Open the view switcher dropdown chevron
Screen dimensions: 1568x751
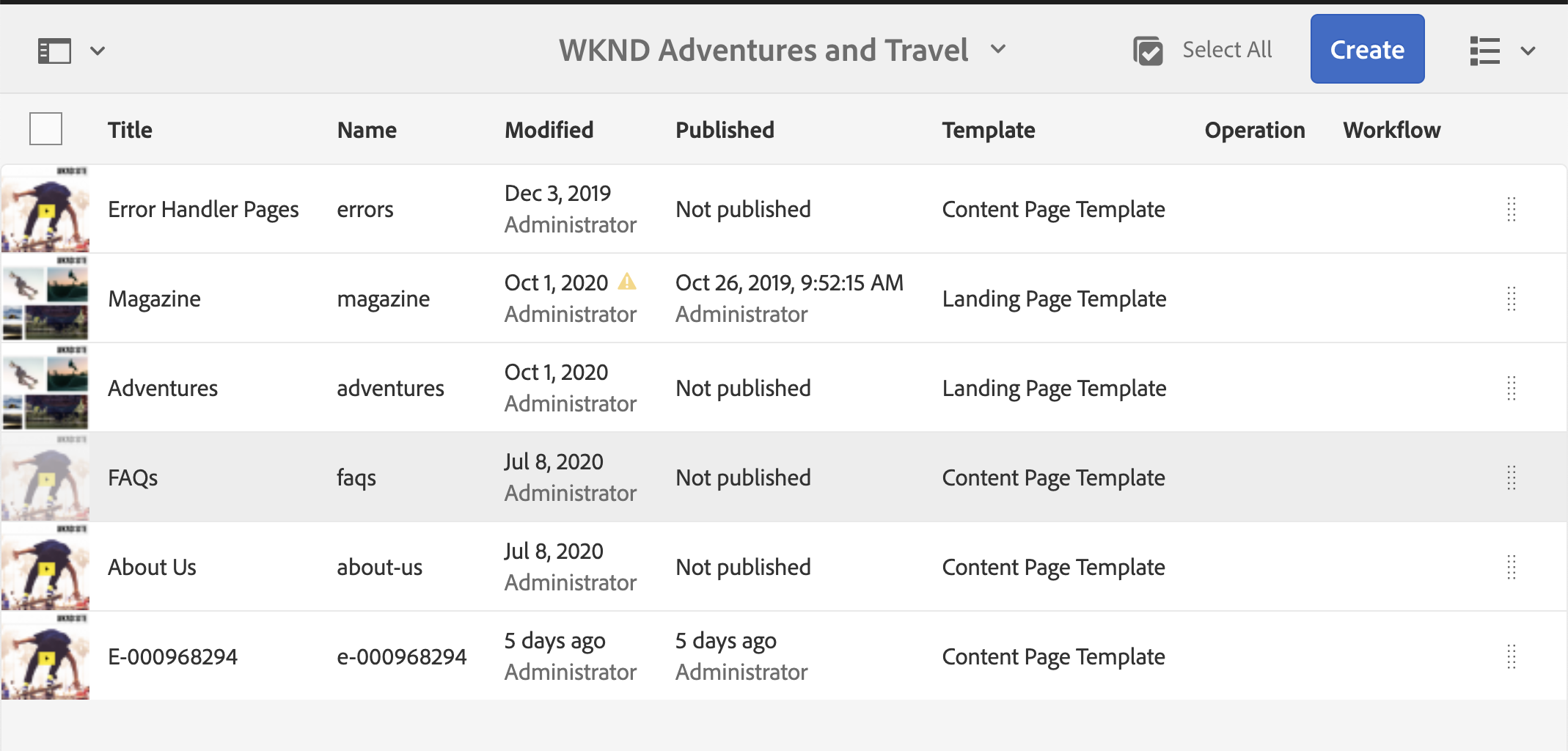point(1528,51)
